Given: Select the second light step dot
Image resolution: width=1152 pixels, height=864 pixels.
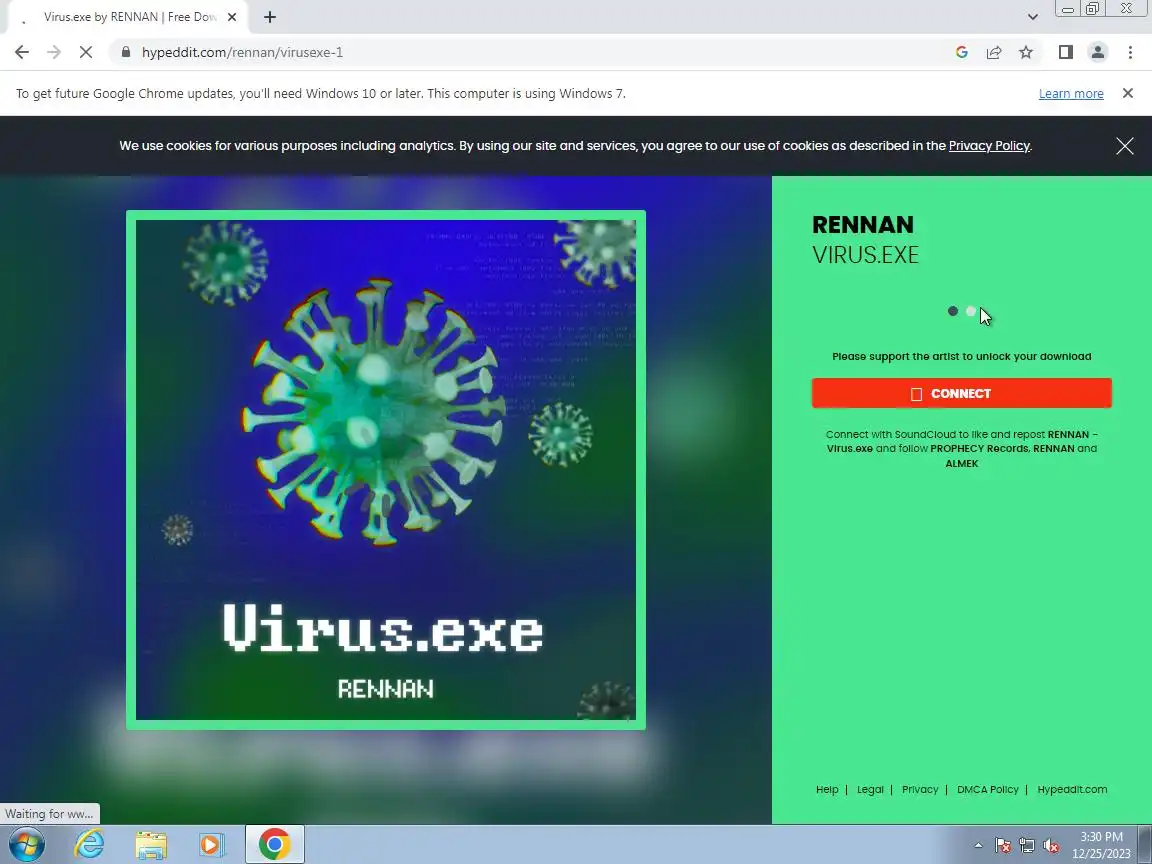Looking at the screenshot, I should [971, 312].
